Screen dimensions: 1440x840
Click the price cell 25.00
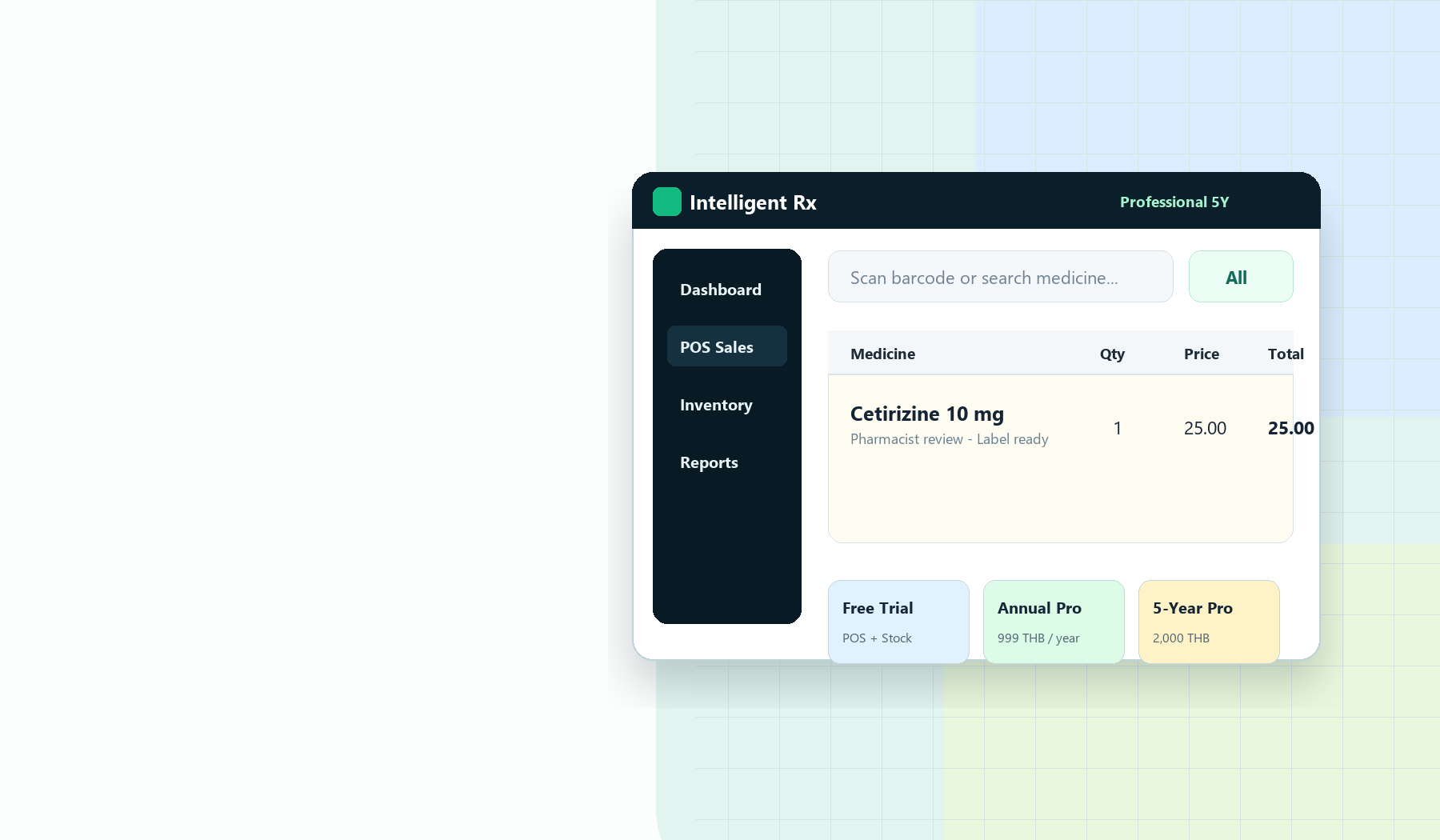pos(1205,428)
